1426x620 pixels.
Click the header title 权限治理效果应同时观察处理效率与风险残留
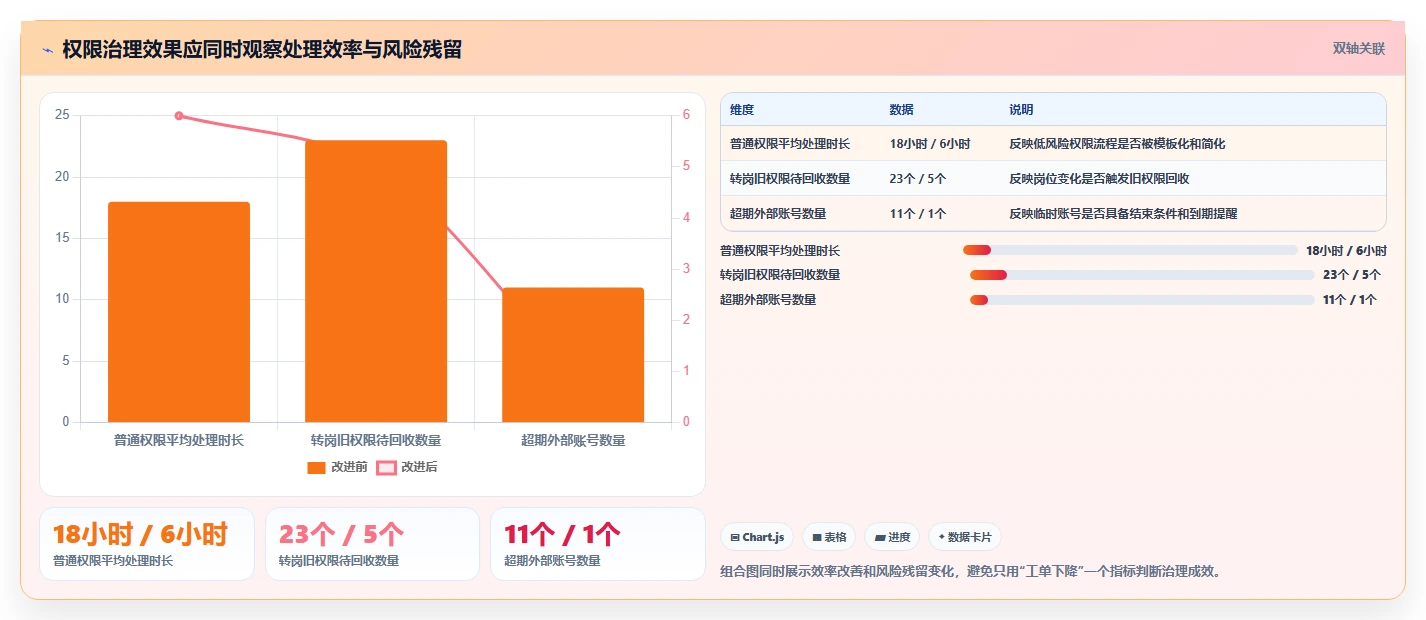point(262,50)
